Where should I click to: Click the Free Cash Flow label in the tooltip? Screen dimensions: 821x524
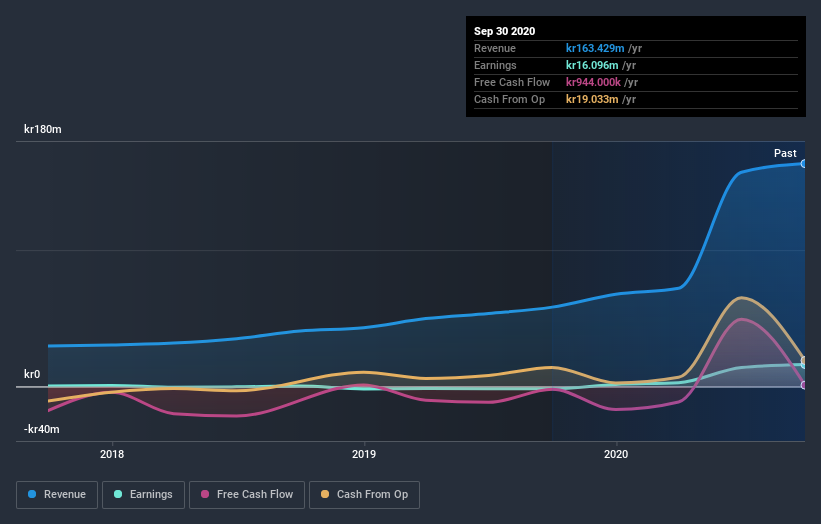(512, 82)
